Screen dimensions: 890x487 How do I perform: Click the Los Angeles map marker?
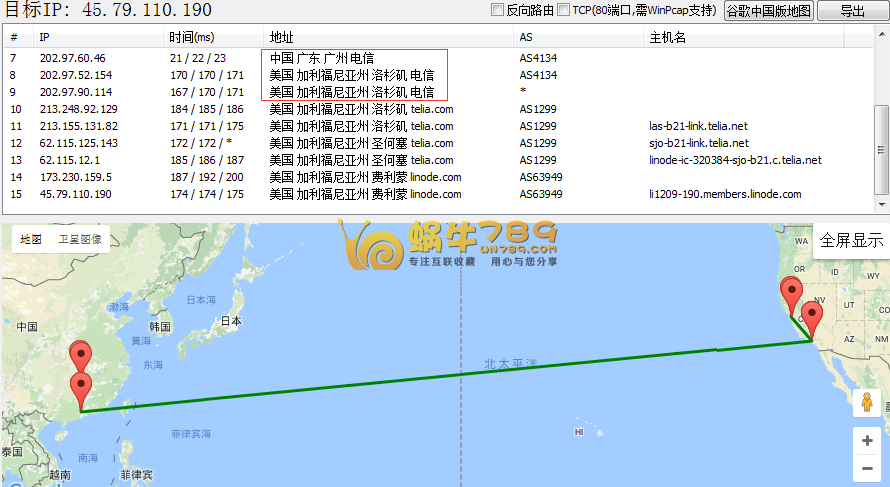[x=812, y=318]
